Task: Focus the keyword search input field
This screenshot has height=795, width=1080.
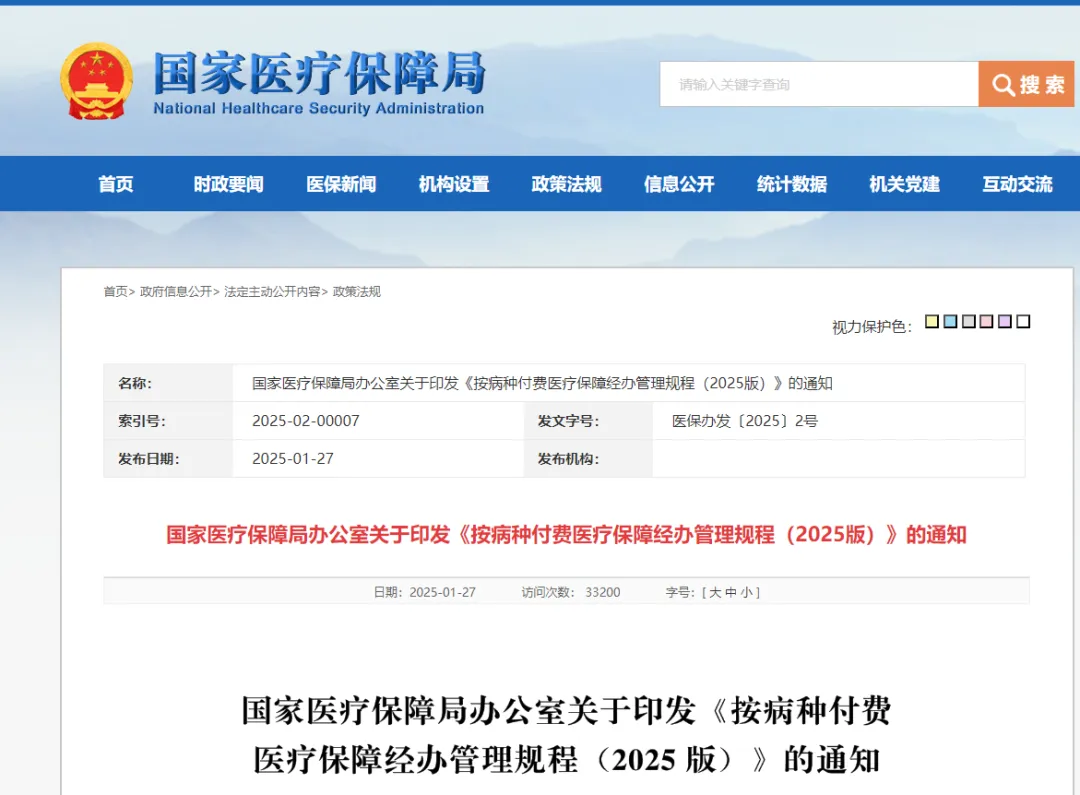Action: 819,84
